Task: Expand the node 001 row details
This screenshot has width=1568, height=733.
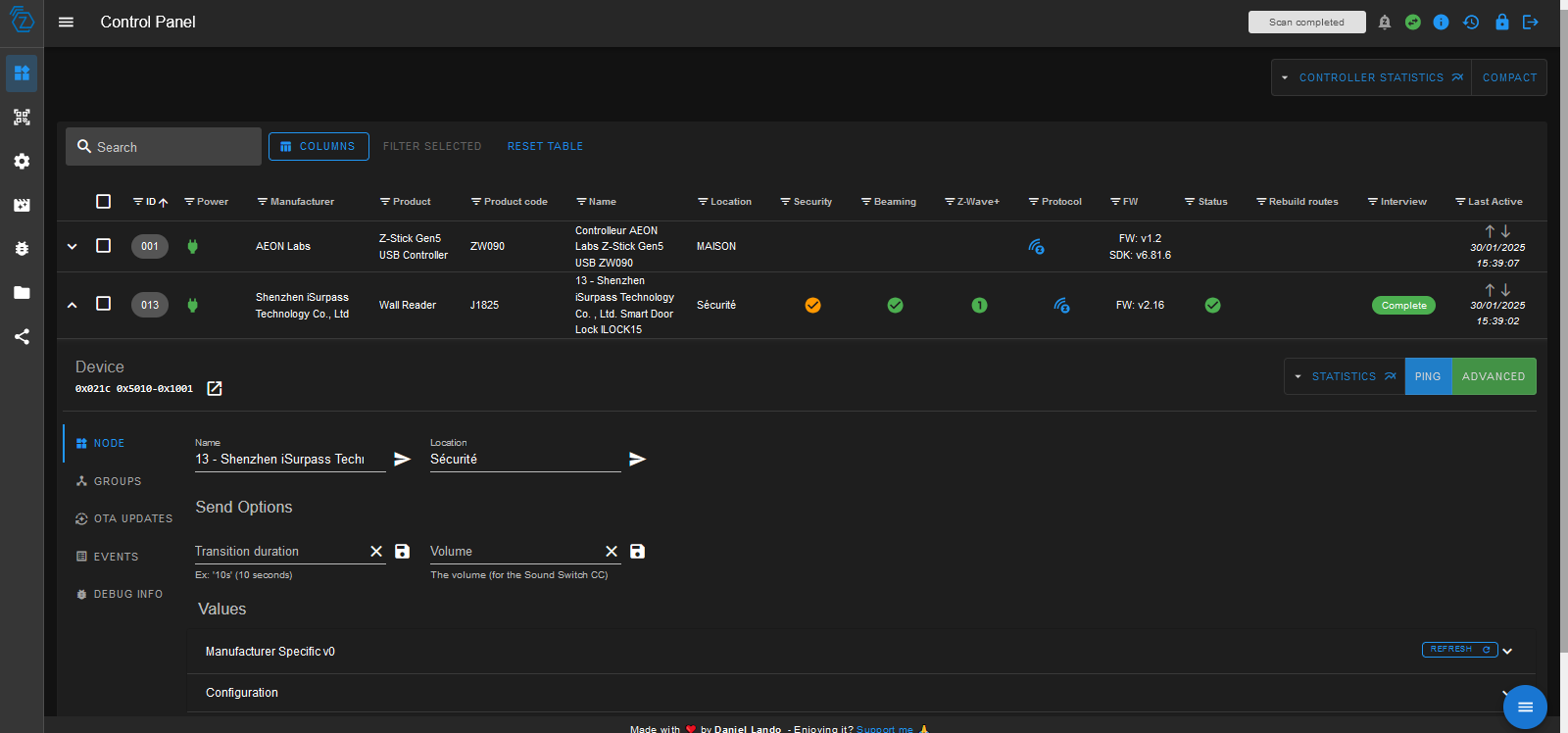Action: pos(72,246)
